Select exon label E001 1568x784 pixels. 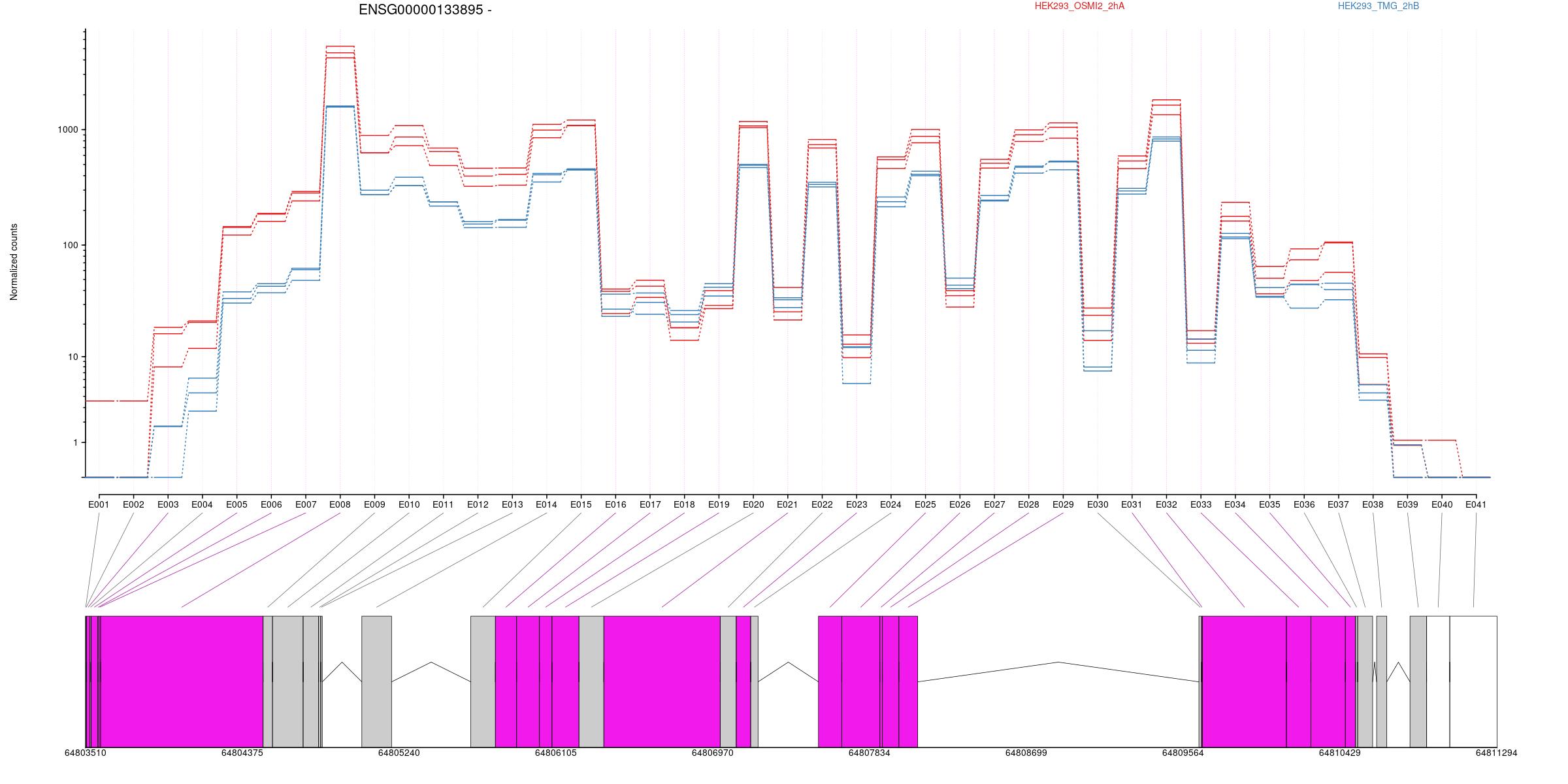coord(99,504)
